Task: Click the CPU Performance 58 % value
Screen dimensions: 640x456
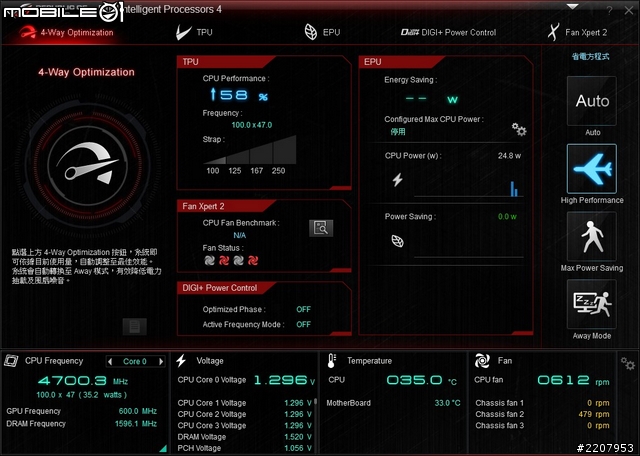Action: point(239,95)
